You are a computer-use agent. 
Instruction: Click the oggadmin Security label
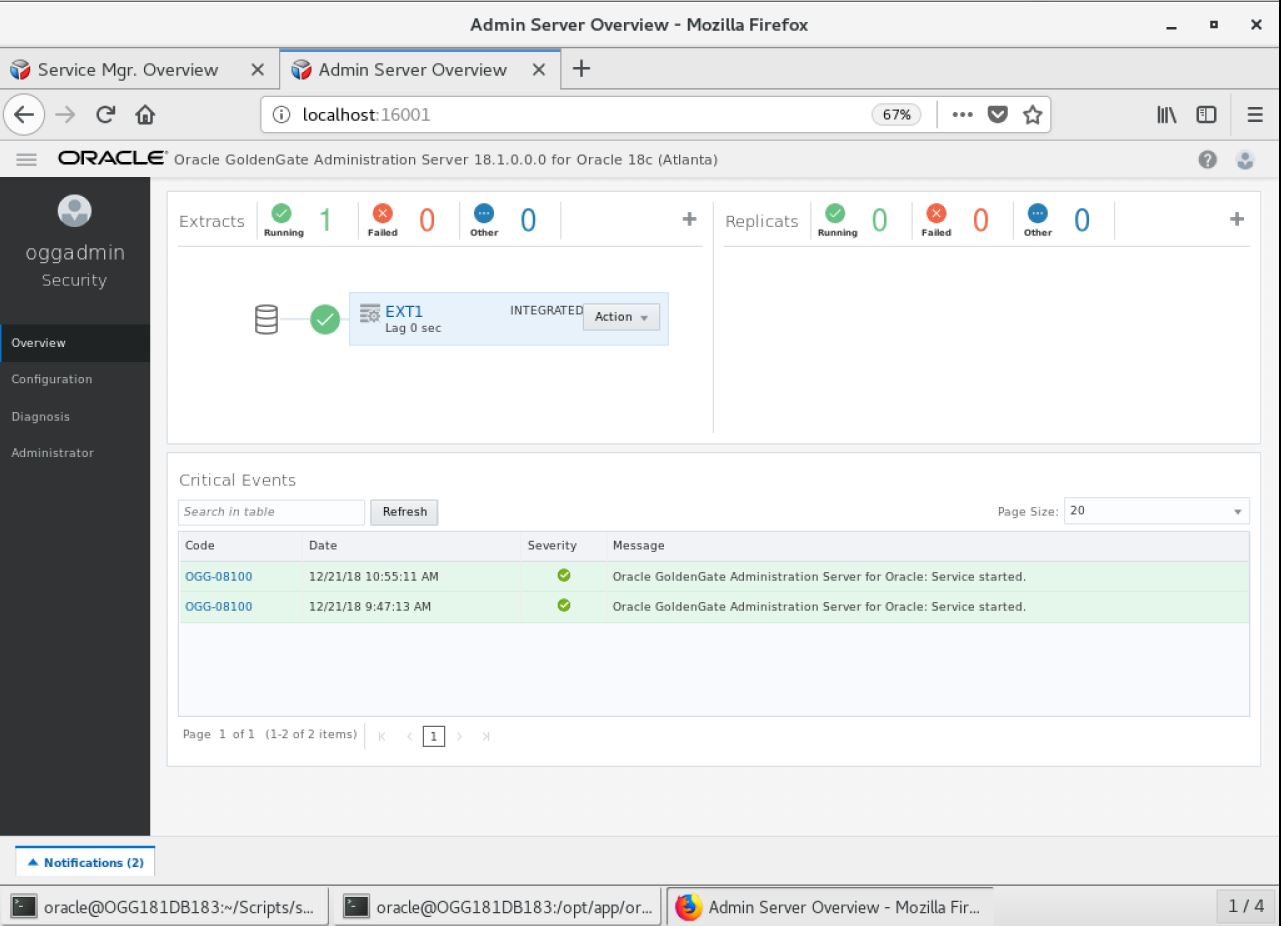[x=74, y=280]
